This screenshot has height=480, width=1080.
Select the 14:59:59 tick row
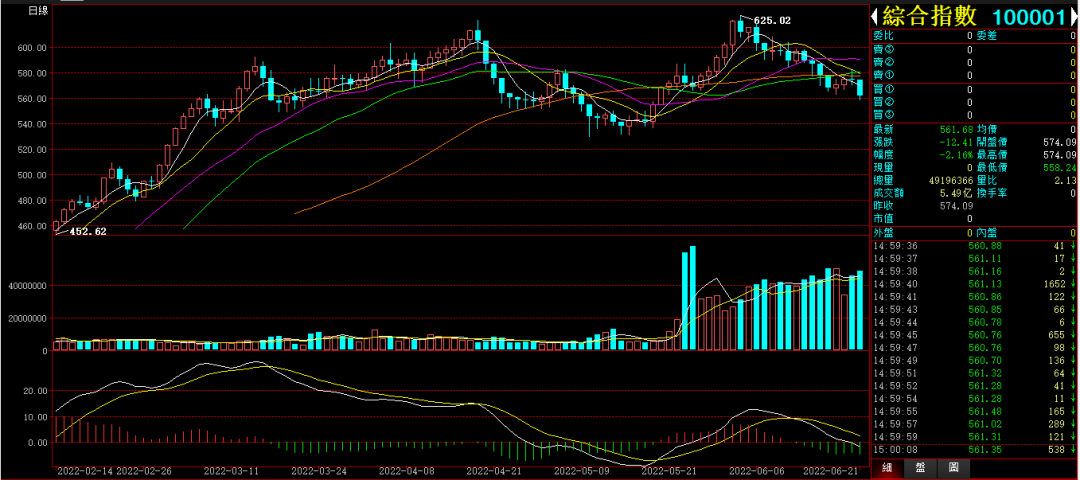(974, 437)
